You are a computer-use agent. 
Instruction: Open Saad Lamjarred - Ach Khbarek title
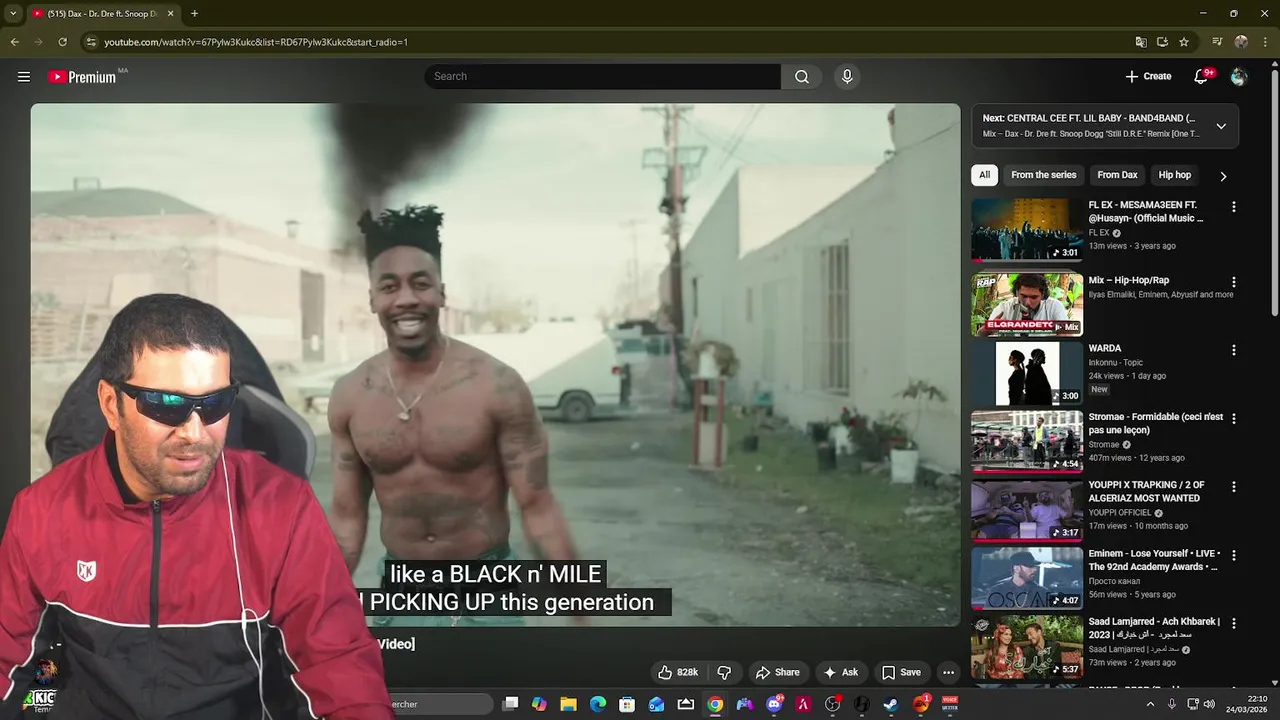[1154, 628]
